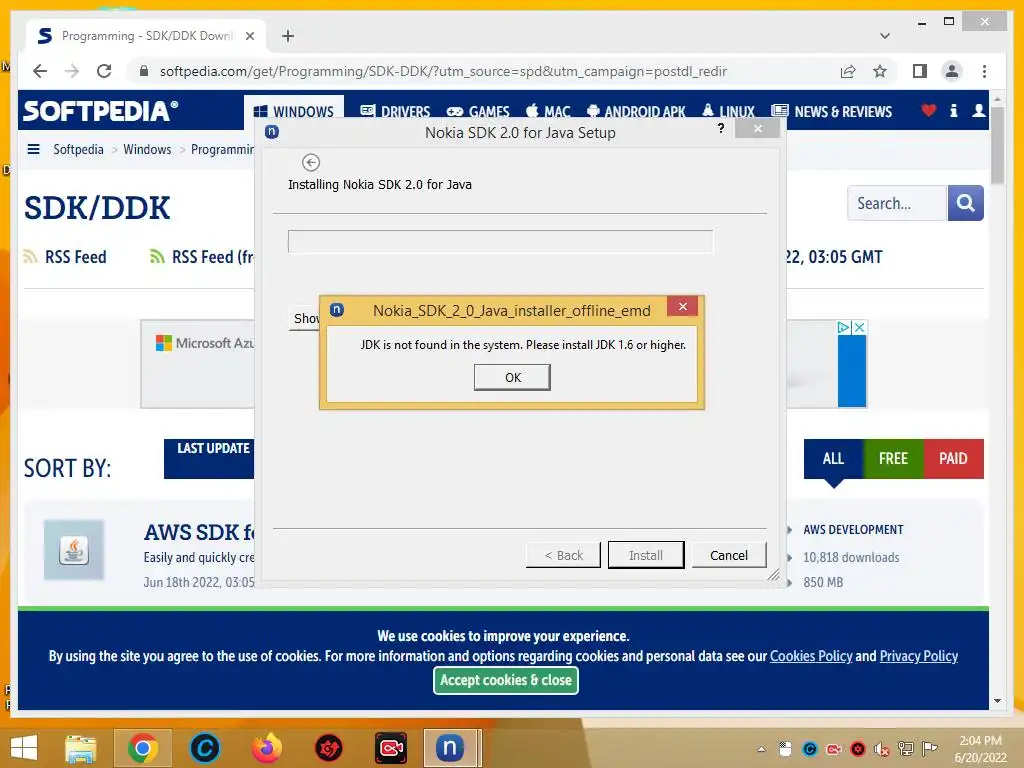1024x768 pixels.
Task: Click the Chrome address bar URL
Action: [x=443, y=71]
